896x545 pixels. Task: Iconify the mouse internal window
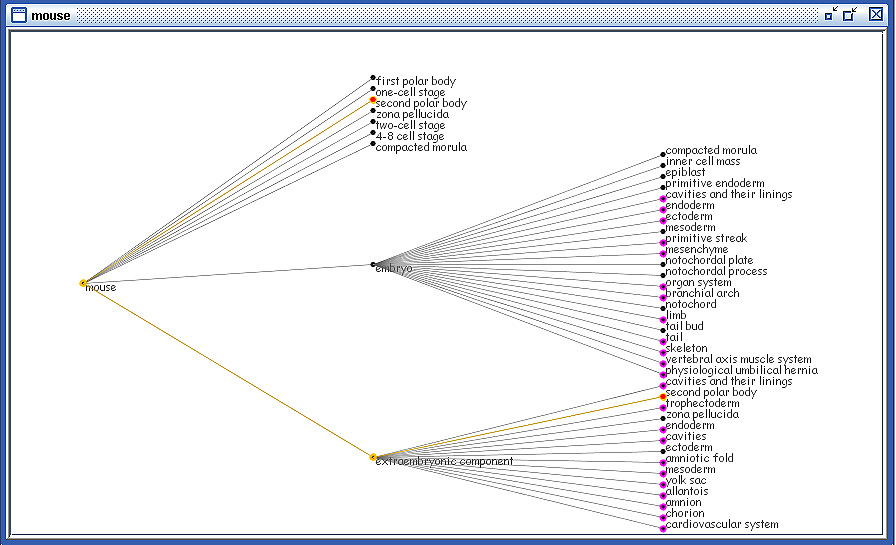pos(831,14)
